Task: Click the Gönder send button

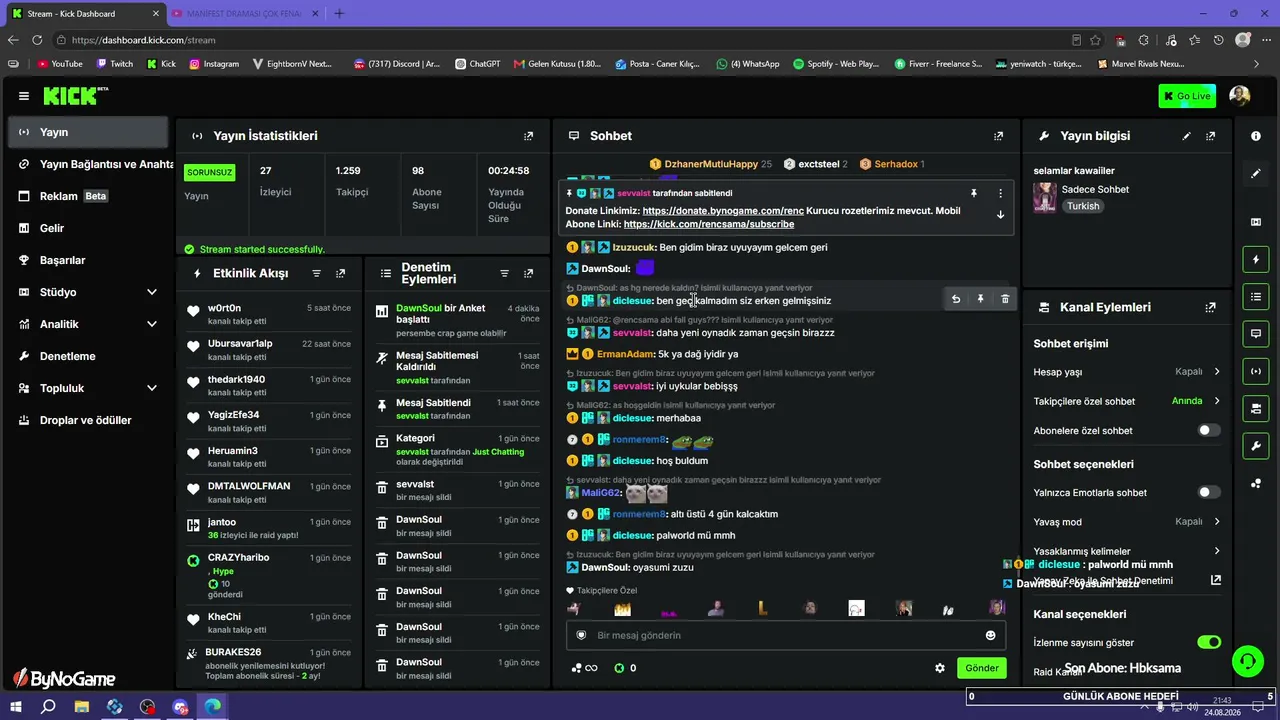Action: [x=981, y=668]
